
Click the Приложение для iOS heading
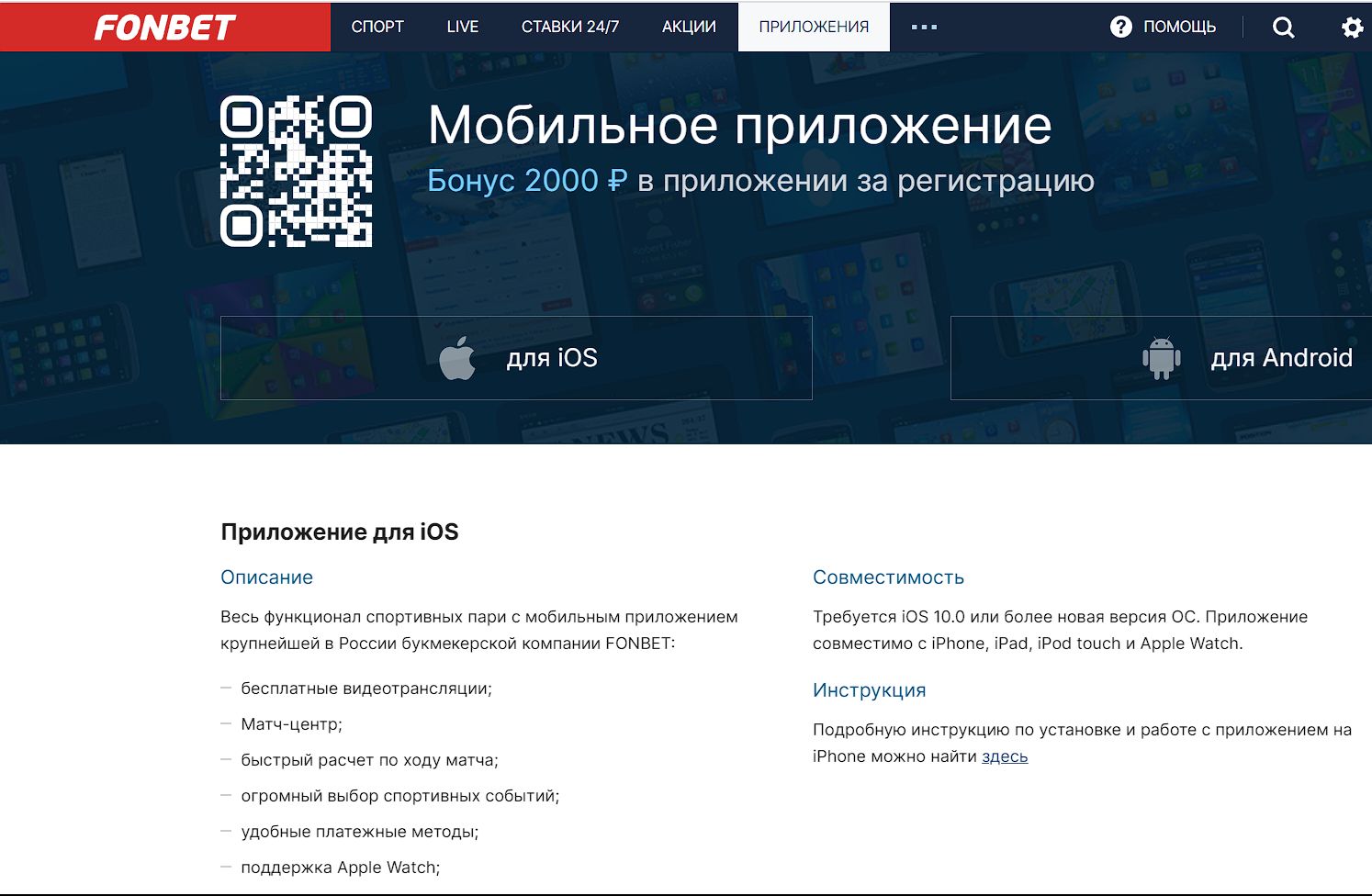coord(340,532)
